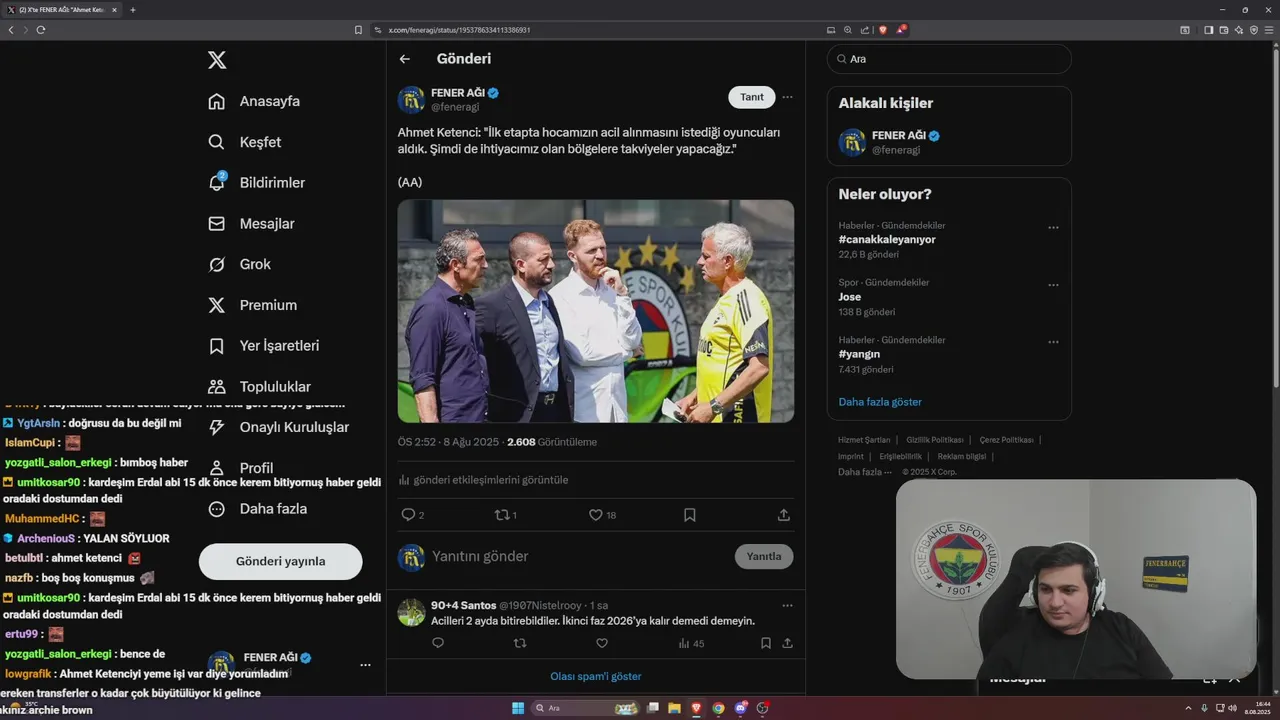Bookmark the main FENER AĞI post
Image resolution: width=1280 pixels, height=720 pixels.
[690, 515]
